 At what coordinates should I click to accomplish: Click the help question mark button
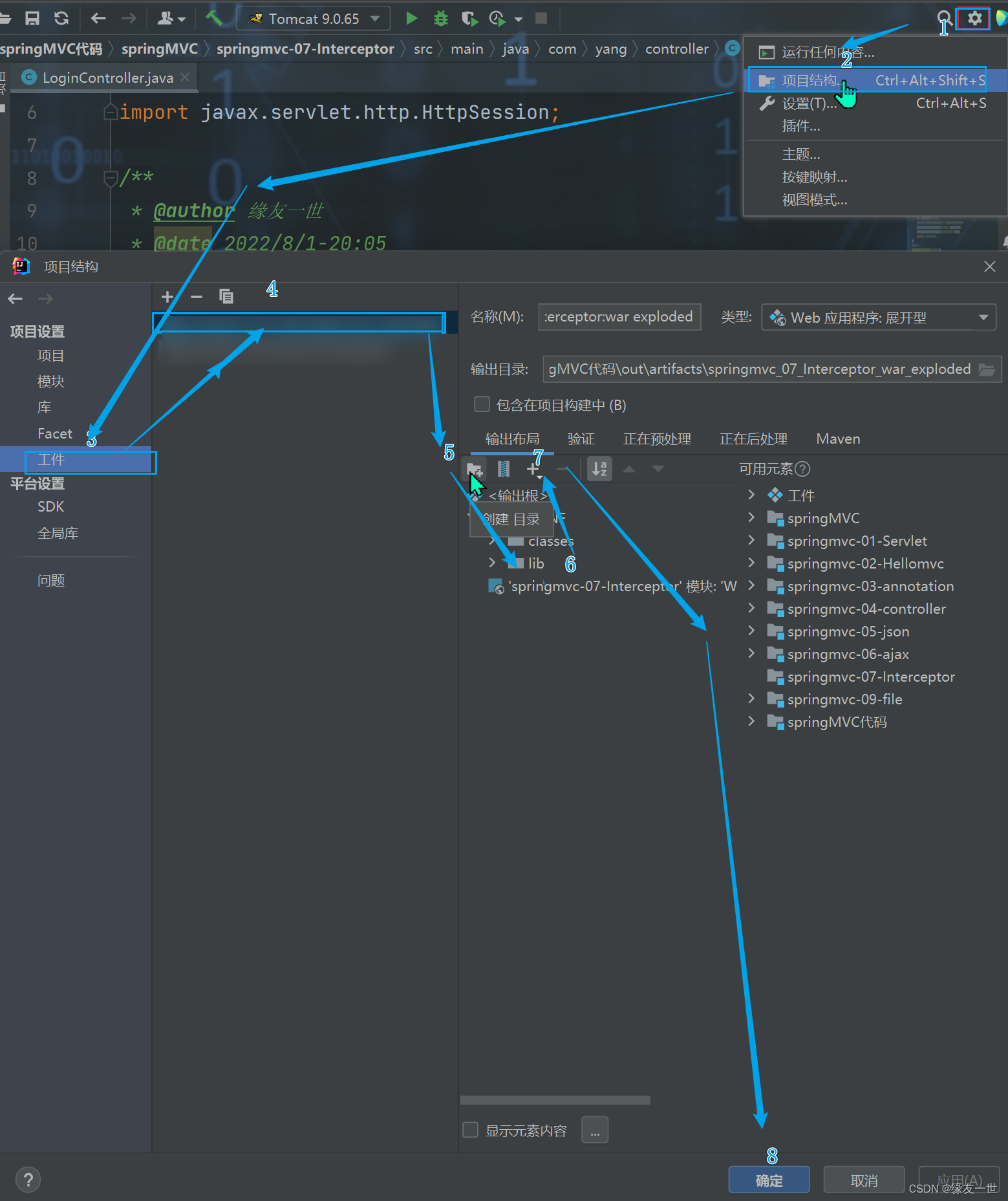tap(28, 1180)
